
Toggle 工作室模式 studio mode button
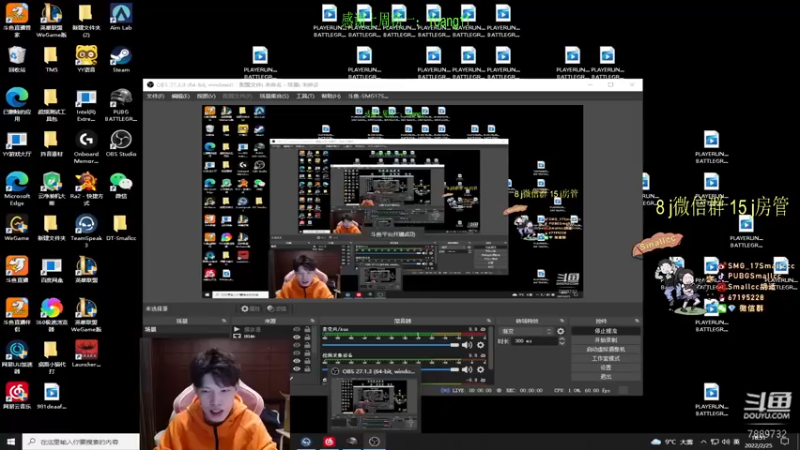[606, 359]
